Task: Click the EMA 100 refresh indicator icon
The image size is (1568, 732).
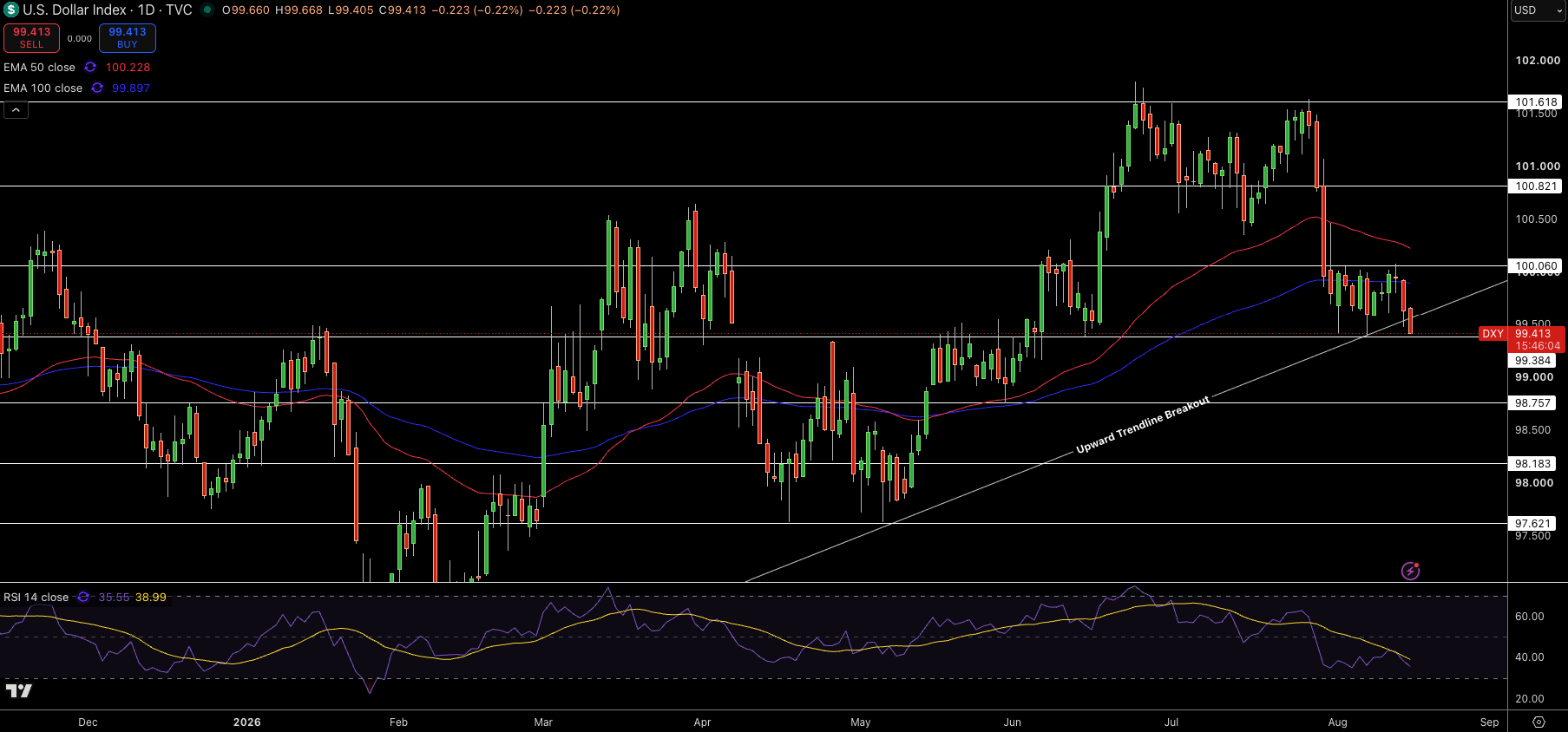Action: pos(97,88)
